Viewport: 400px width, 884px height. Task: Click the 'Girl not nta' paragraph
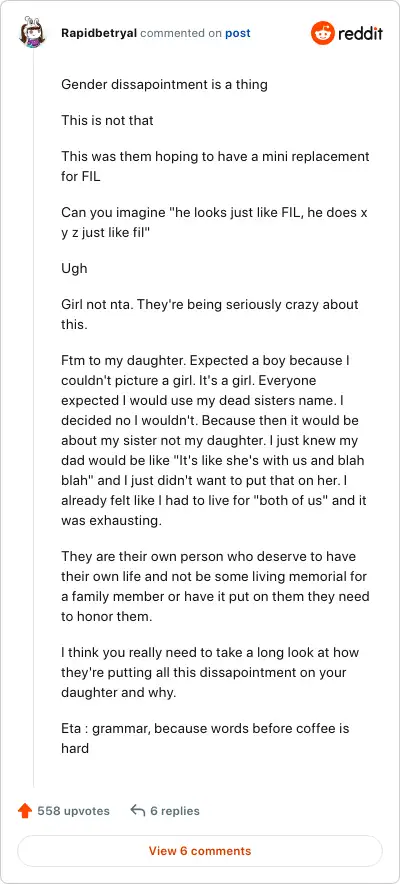(210, 314)
